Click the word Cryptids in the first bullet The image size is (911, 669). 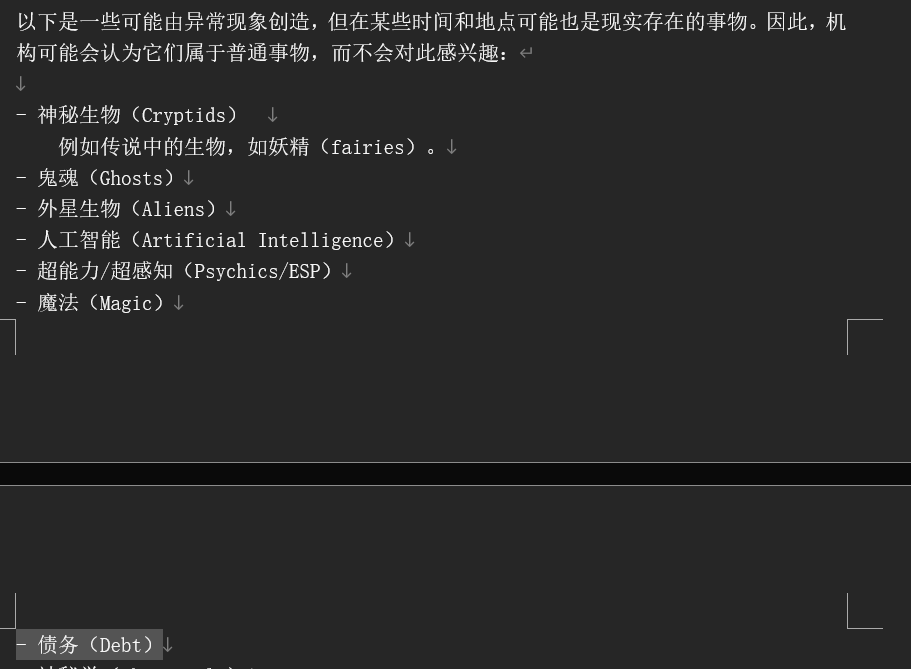click(184, 115)
